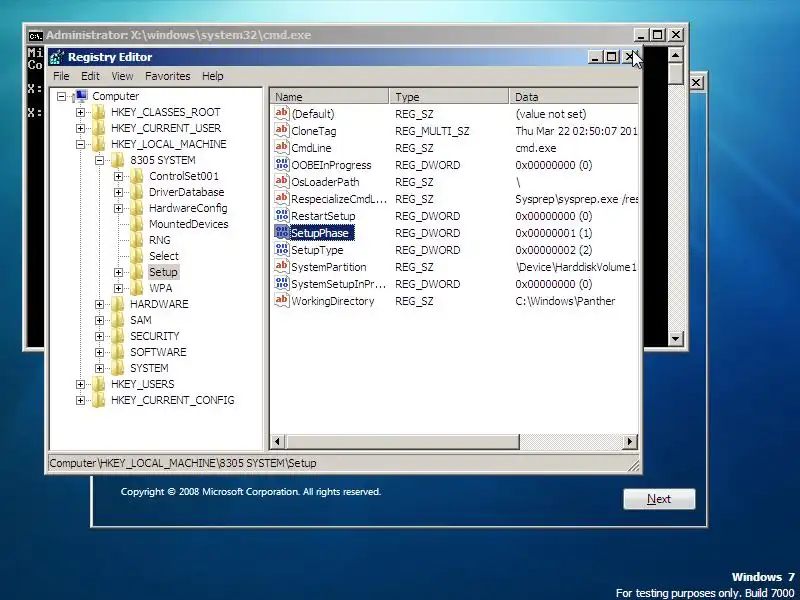
Task: Click the HARDWARE folder icon
Action: tap(118, 304)
